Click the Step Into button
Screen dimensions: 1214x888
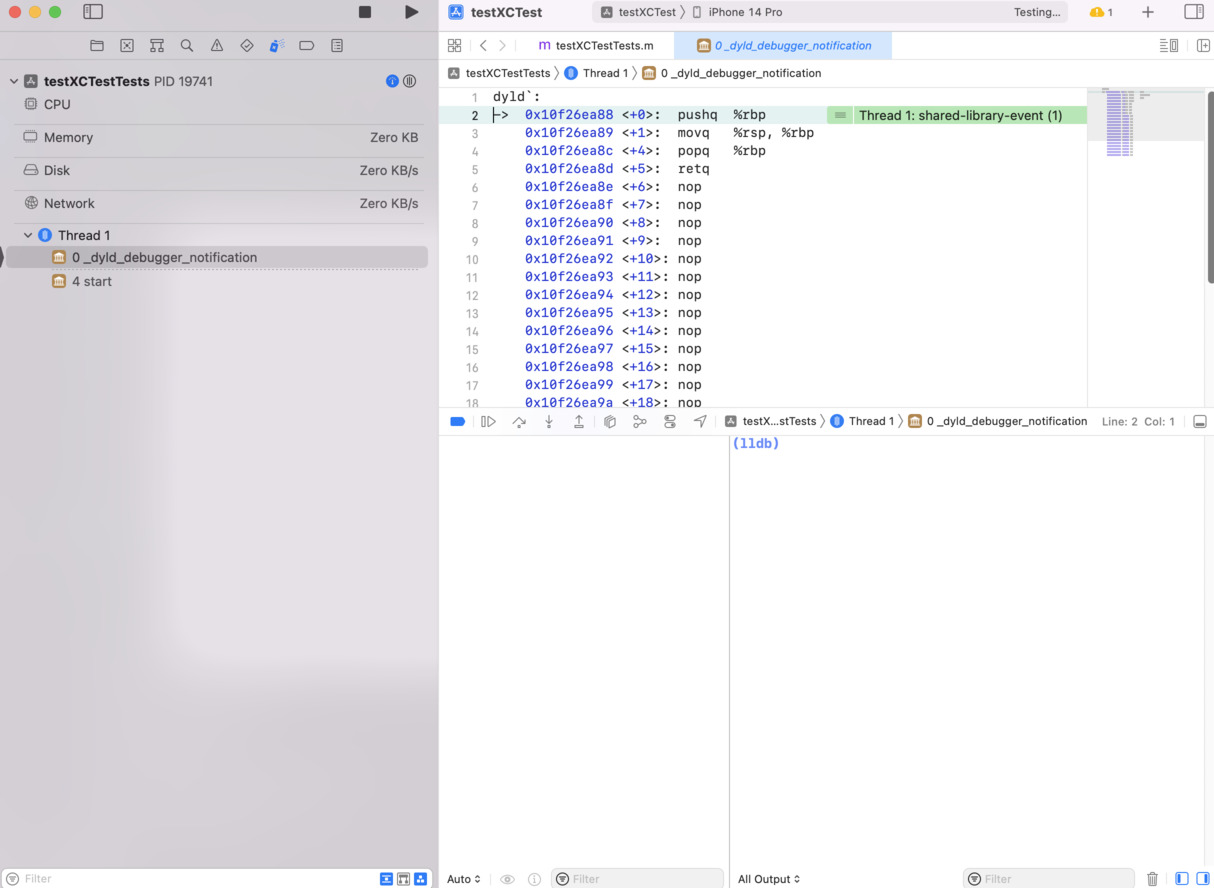[549, 421]
